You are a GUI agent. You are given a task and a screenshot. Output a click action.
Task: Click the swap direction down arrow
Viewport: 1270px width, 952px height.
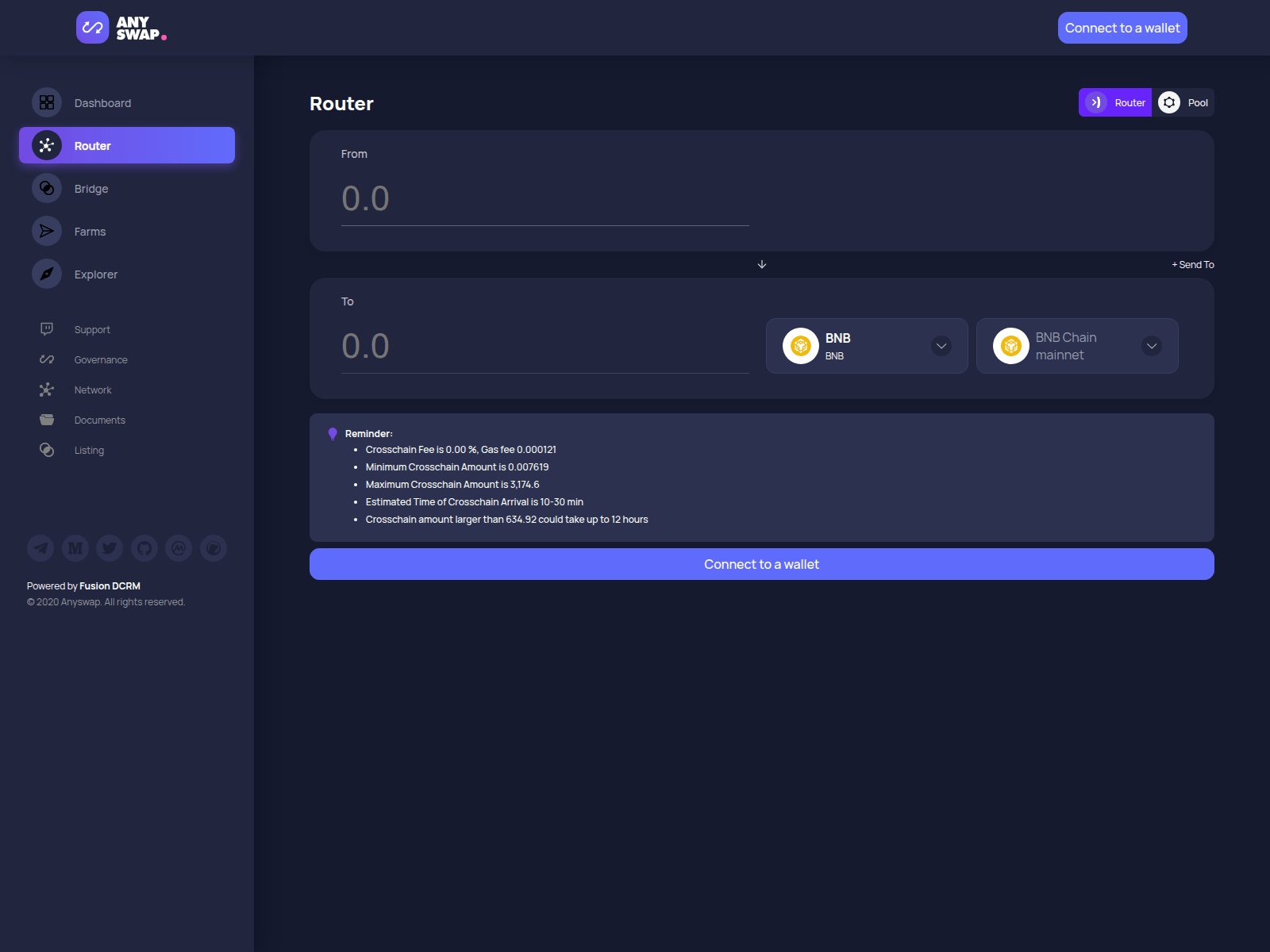762,264
